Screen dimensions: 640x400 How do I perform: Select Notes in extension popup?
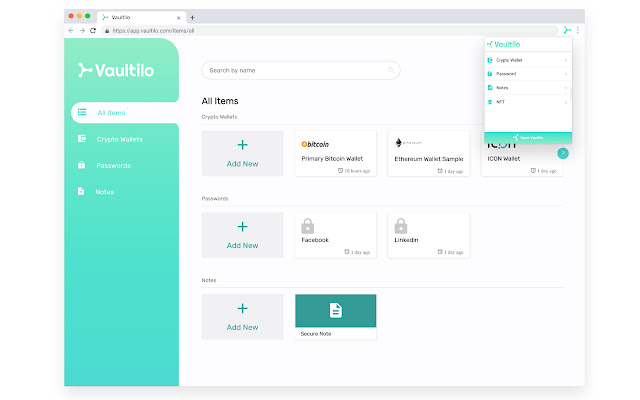click(528, 88)
